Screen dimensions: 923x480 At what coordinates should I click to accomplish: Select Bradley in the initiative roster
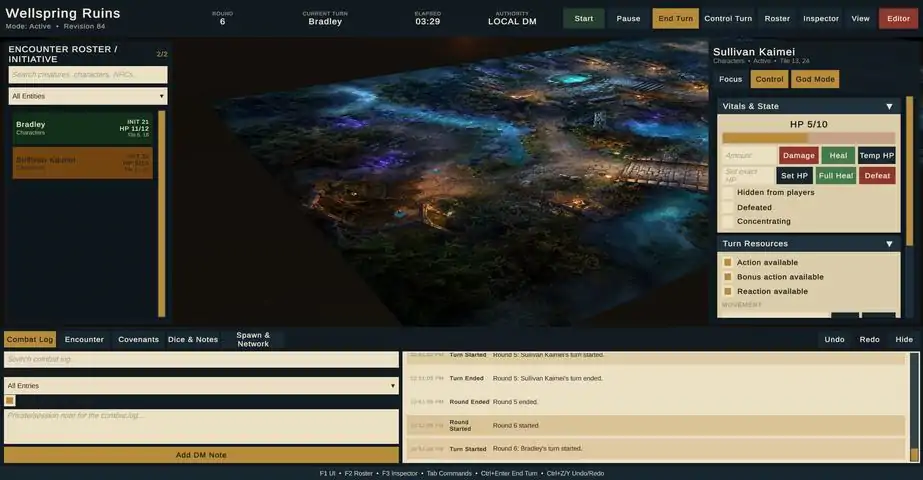[x=82, y=128]
